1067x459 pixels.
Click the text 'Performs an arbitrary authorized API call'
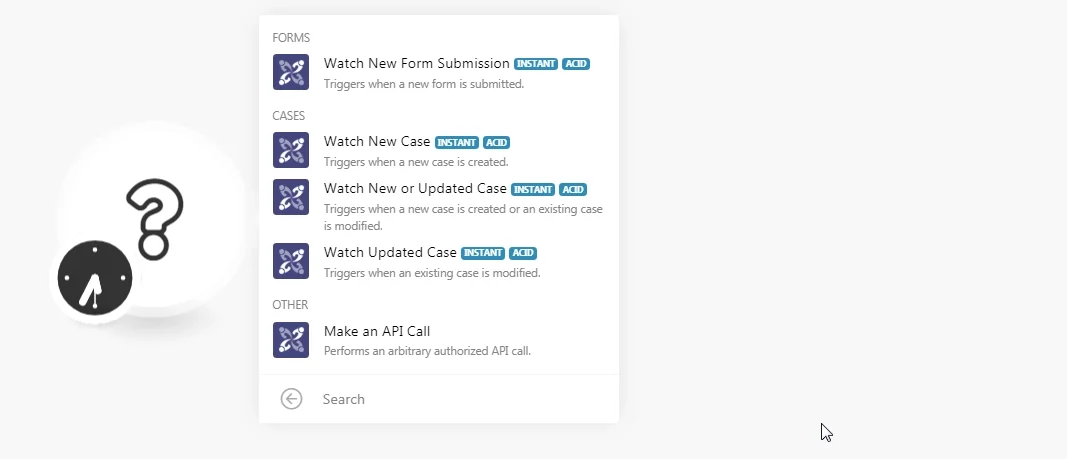pos(427,351)
